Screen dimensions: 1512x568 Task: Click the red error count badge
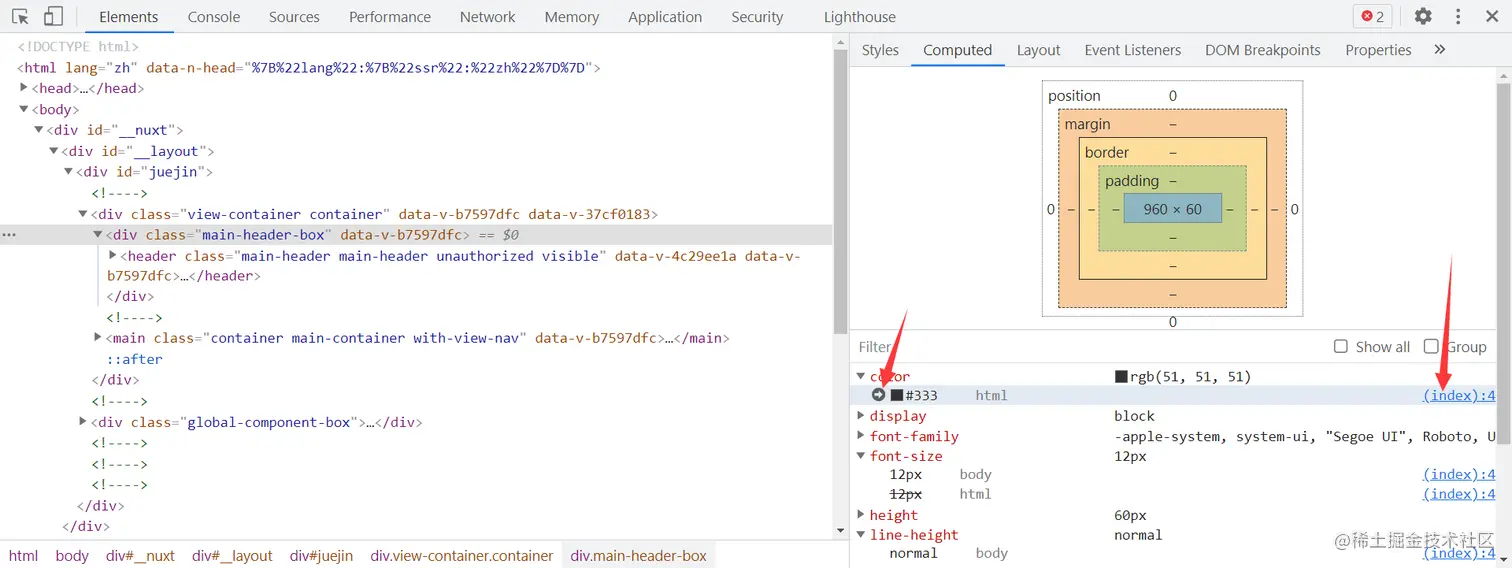tap(1372, 17)
